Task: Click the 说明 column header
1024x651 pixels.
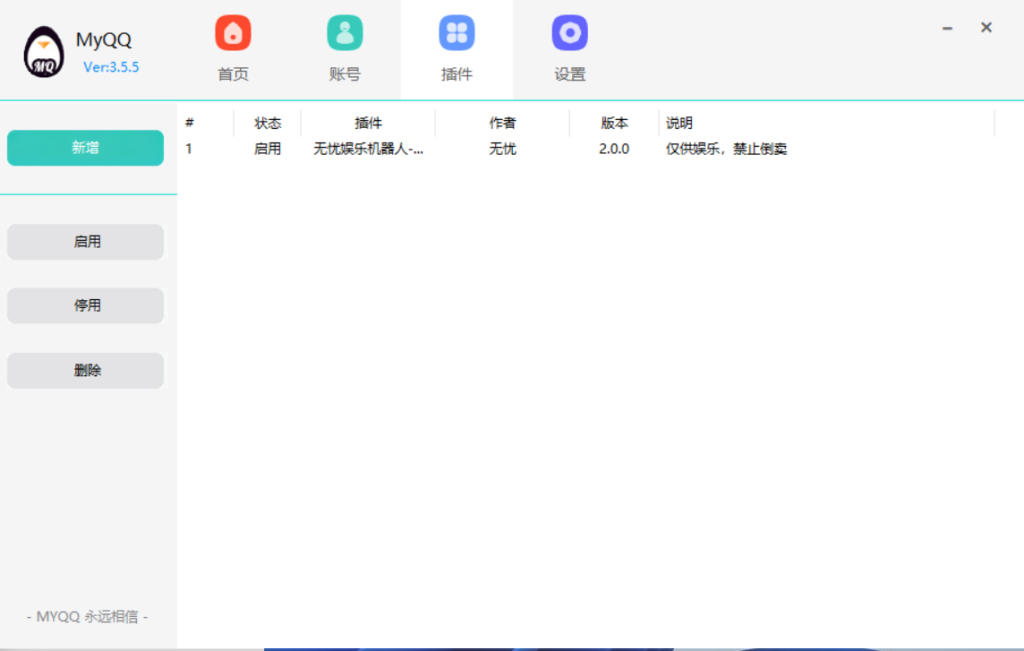Action: [680, 124]
